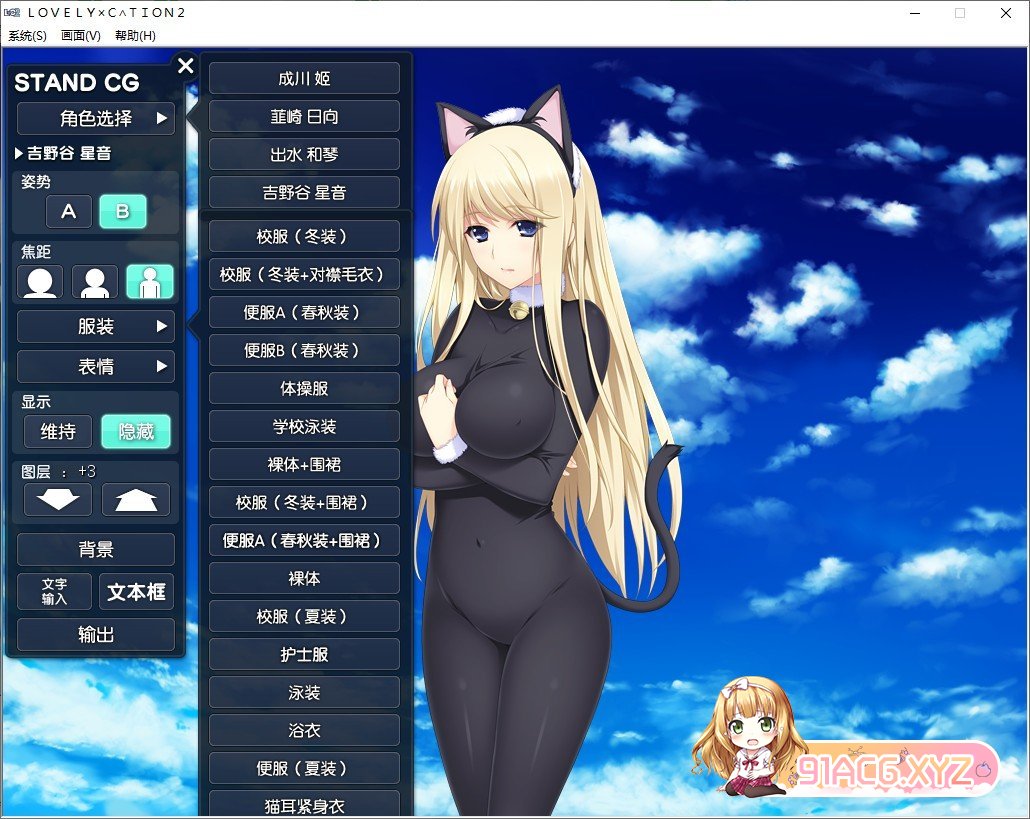Move layer down with down arrow

pos(57,499)
